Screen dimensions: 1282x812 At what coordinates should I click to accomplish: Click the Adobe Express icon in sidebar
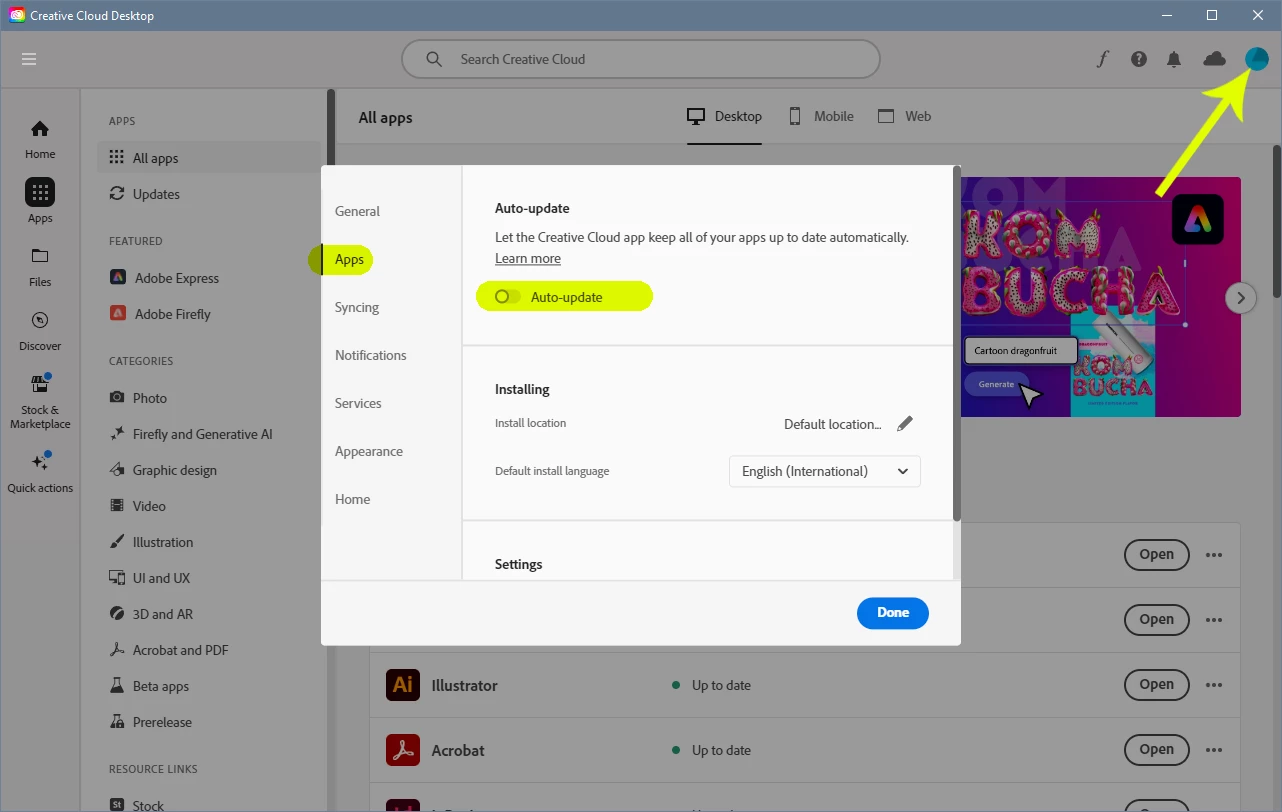click(118, 277)
